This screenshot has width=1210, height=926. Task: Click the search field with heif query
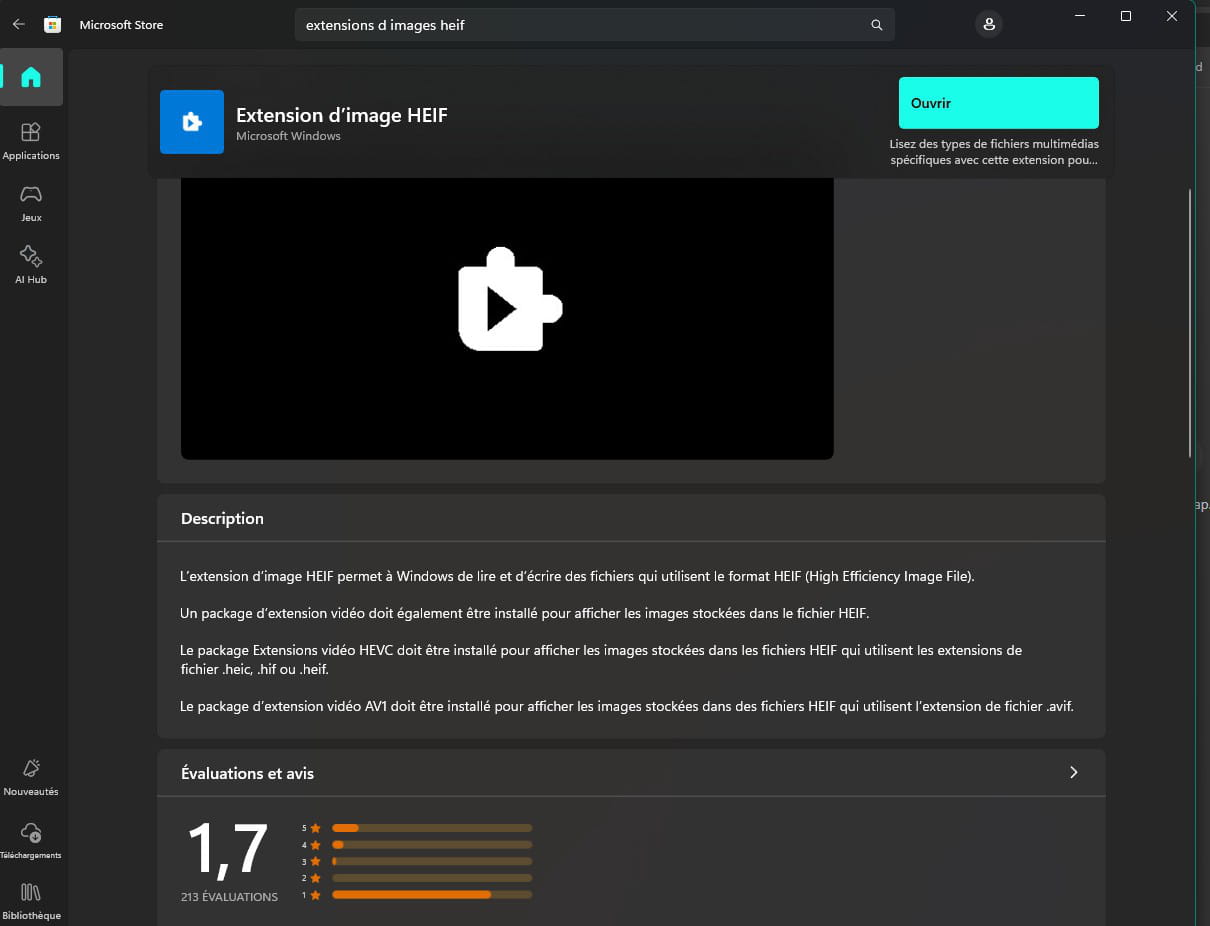click(580, 25)
